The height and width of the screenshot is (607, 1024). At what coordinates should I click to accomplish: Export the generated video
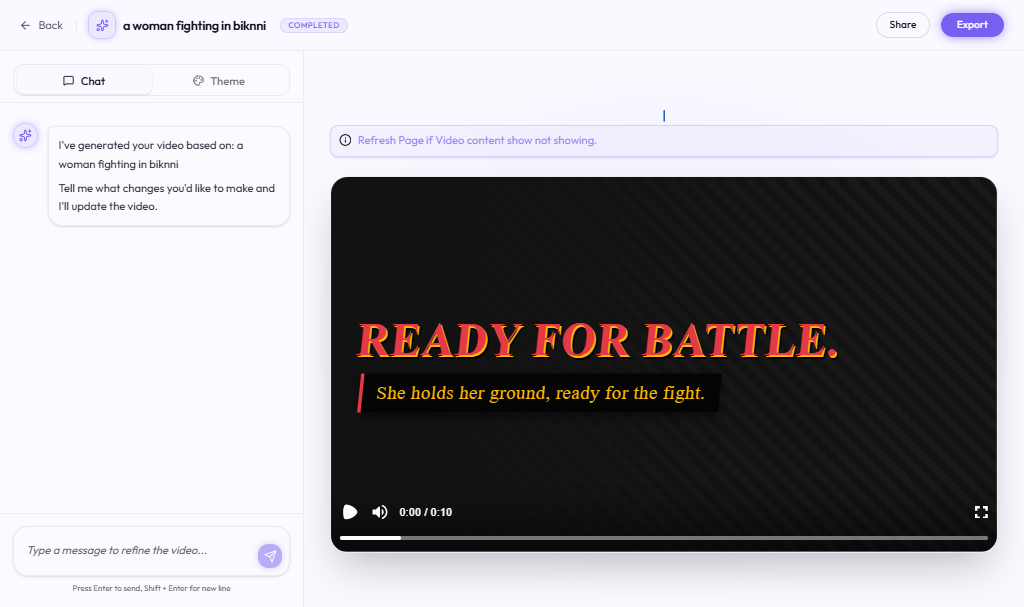pos(971,25)
